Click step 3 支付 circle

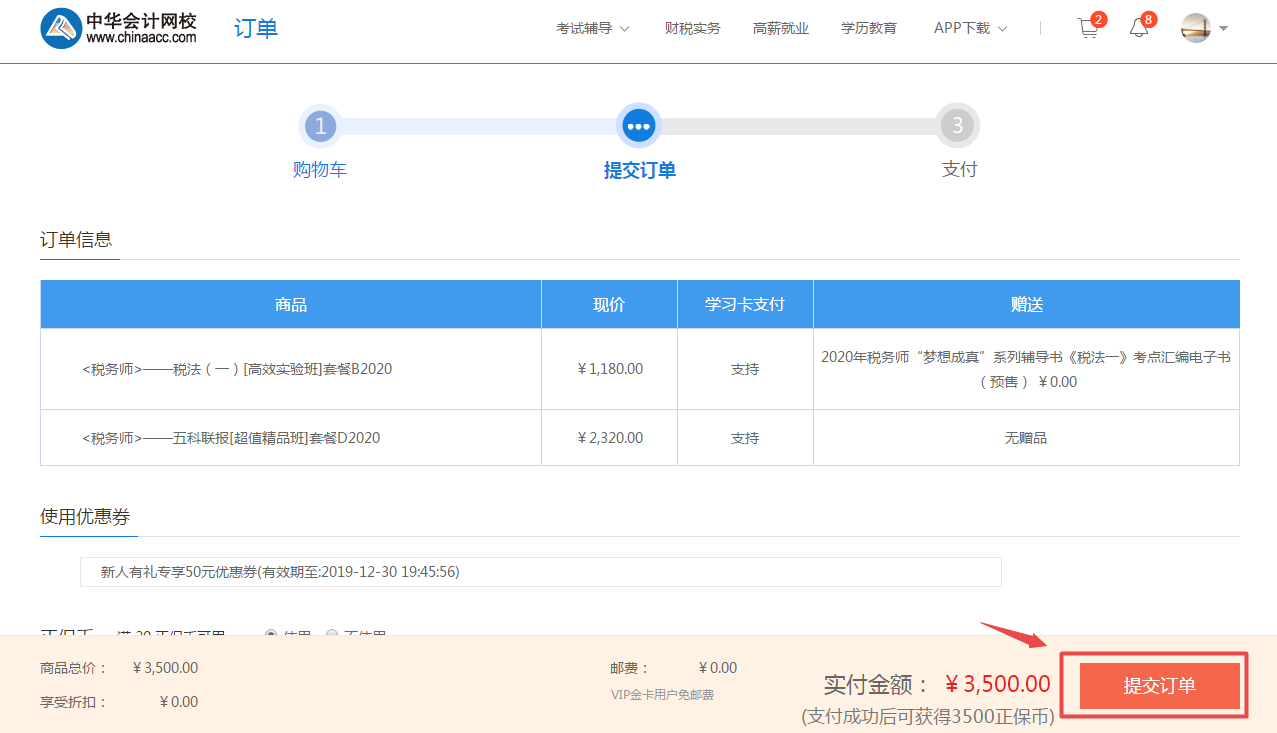[x=957, y=126]
